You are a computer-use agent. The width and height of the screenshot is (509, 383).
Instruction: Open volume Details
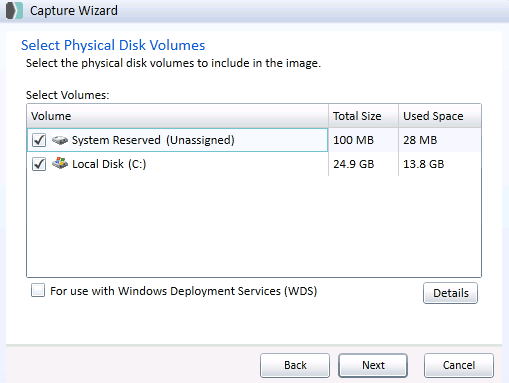coord(450,293)
